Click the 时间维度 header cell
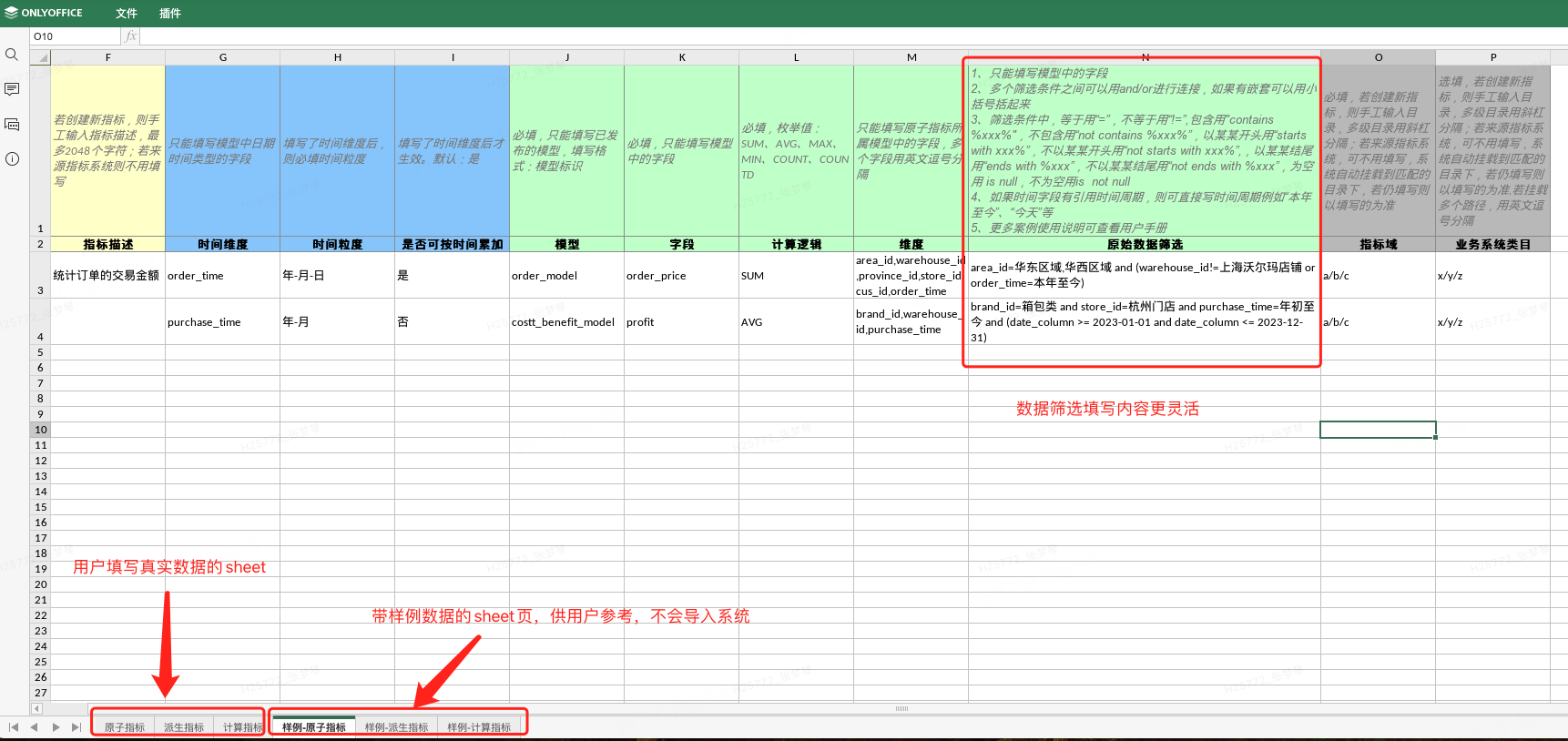 tap(223, 244)
